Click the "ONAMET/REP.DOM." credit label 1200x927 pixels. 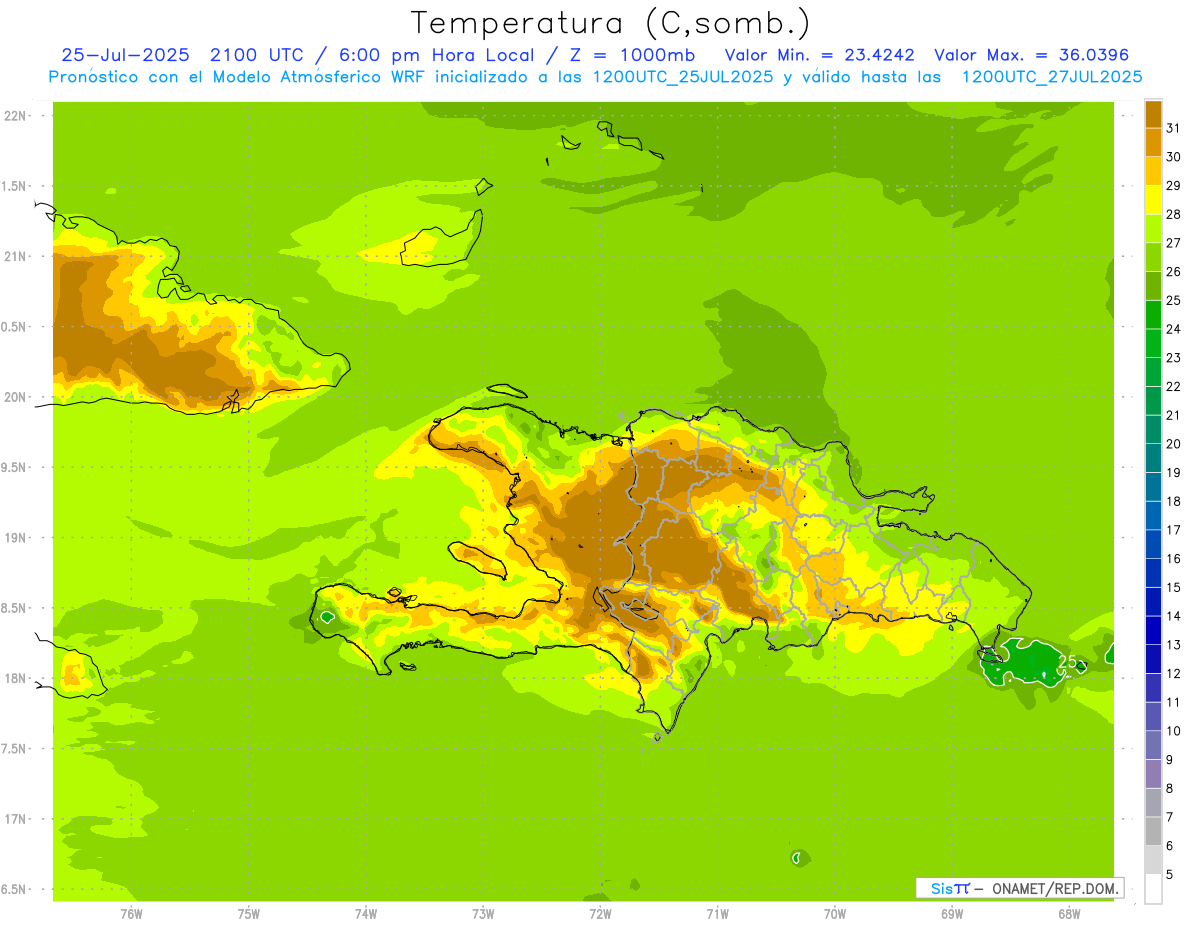click(x=1056, y=888)
